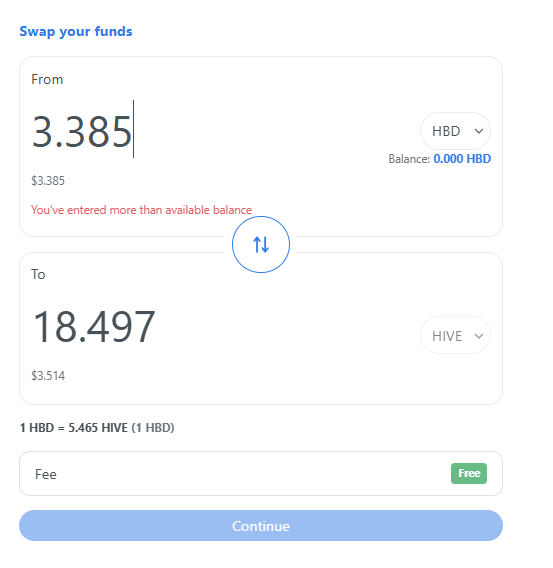Select the Fee row
The height and width of the screenshot is (568, 553).
pos(261,473)
